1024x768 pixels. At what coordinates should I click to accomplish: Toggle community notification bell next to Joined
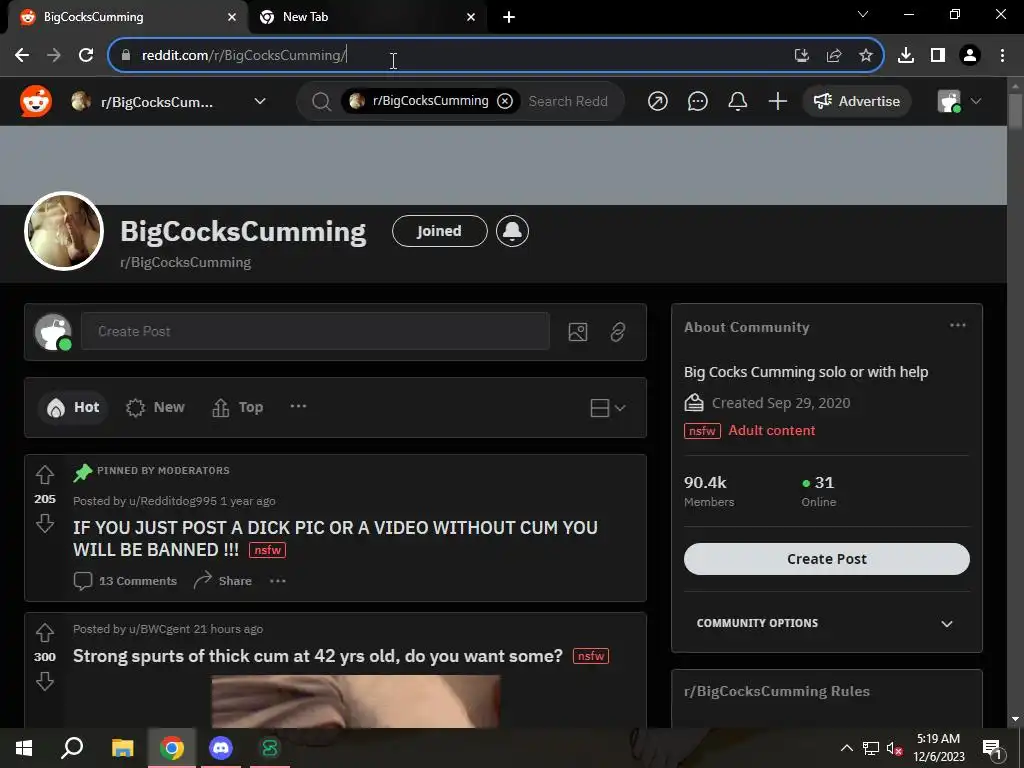coord(512,231)
